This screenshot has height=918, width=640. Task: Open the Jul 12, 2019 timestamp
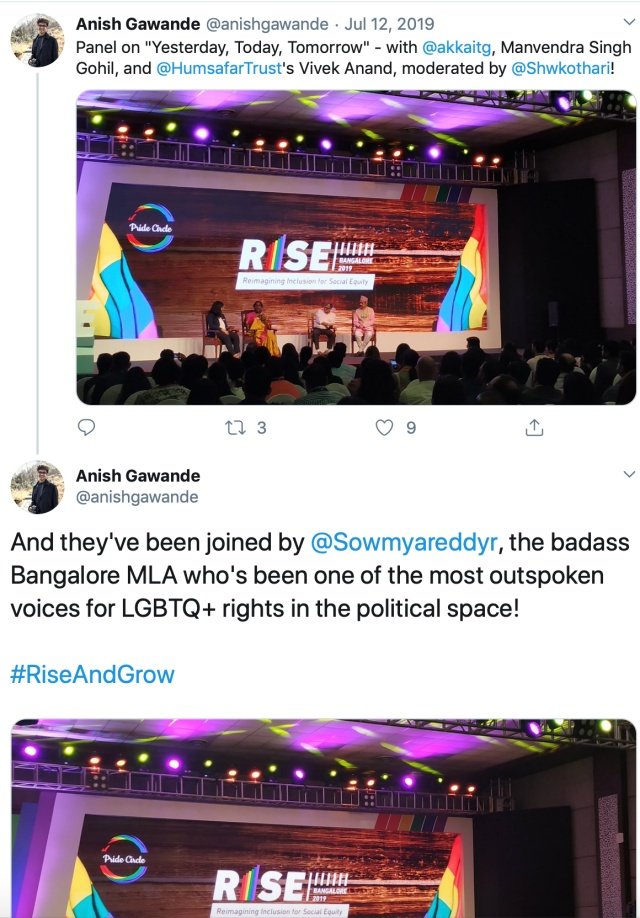pyautogui.click(x=390, y=24)
